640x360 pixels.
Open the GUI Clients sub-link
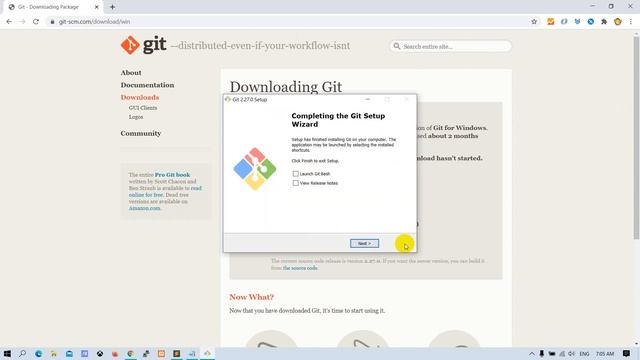143,108
